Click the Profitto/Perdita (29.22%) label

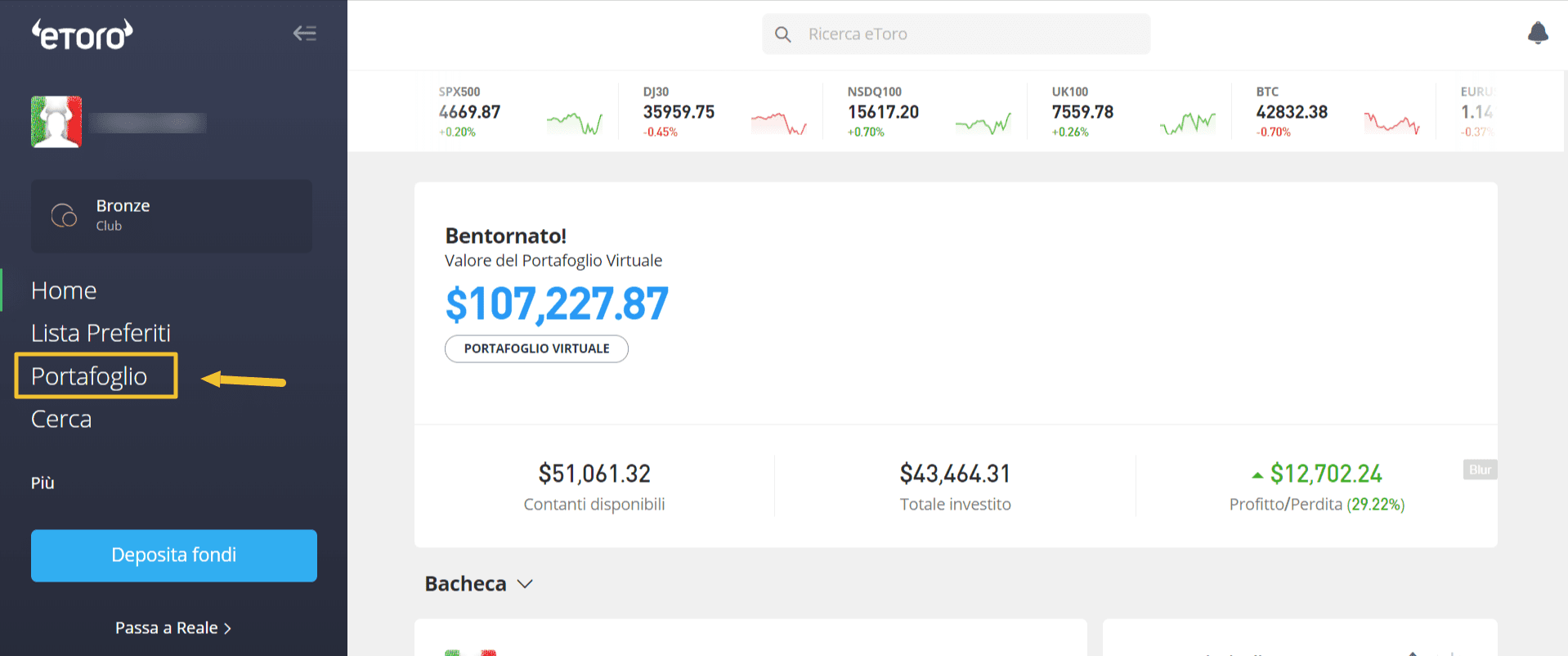(1317, 505)
